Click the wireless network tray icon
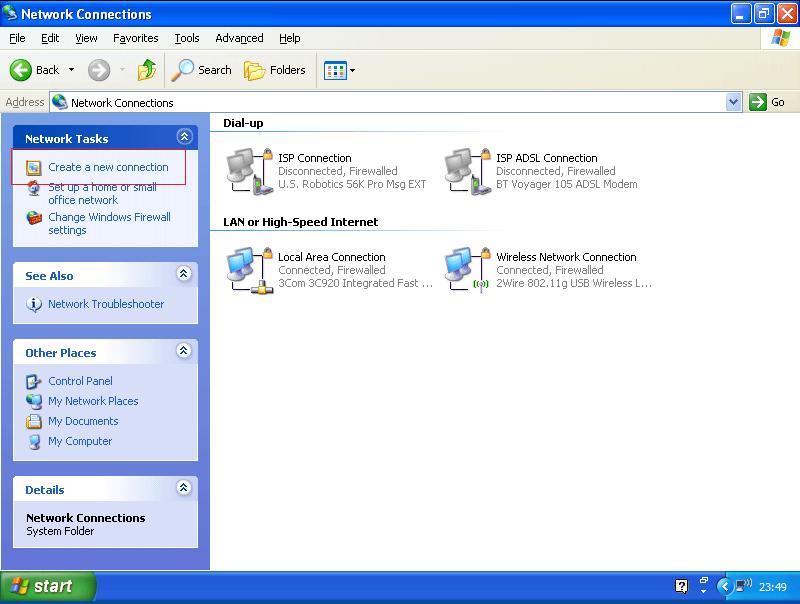800x604 pixels. pos(744,585)
